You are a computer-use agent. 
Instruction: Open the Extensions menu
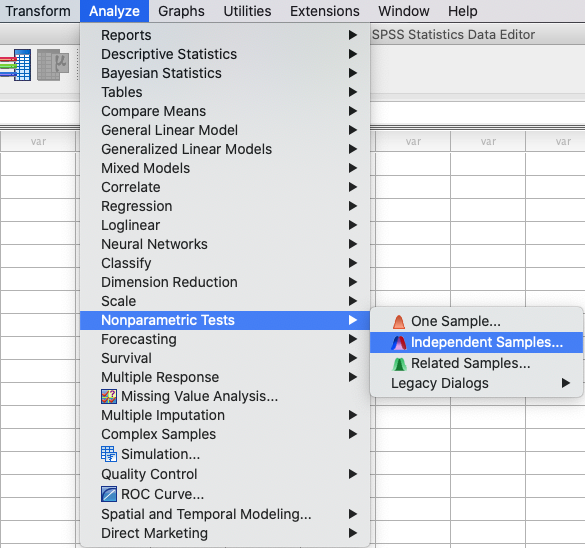pyautogui.click(x=325, y=11)
